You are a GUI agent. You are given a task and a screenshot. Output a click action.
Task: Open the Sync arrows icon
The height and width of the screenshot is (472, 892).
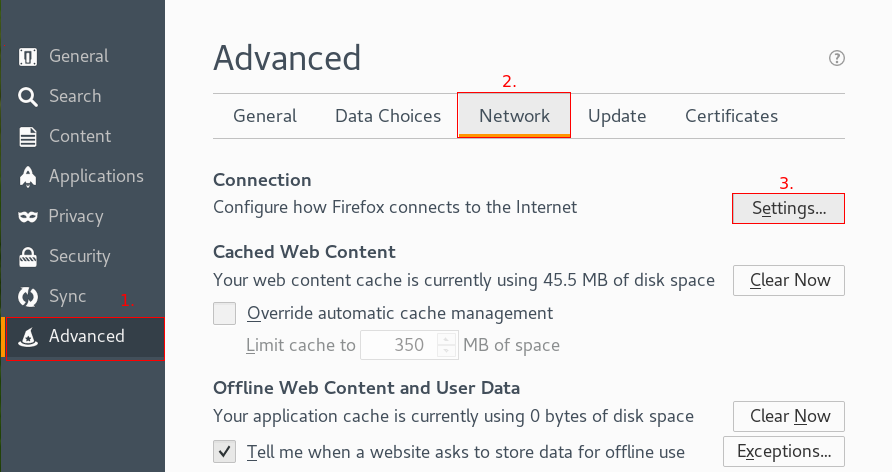pyautogui.click(x=29, y=297)
